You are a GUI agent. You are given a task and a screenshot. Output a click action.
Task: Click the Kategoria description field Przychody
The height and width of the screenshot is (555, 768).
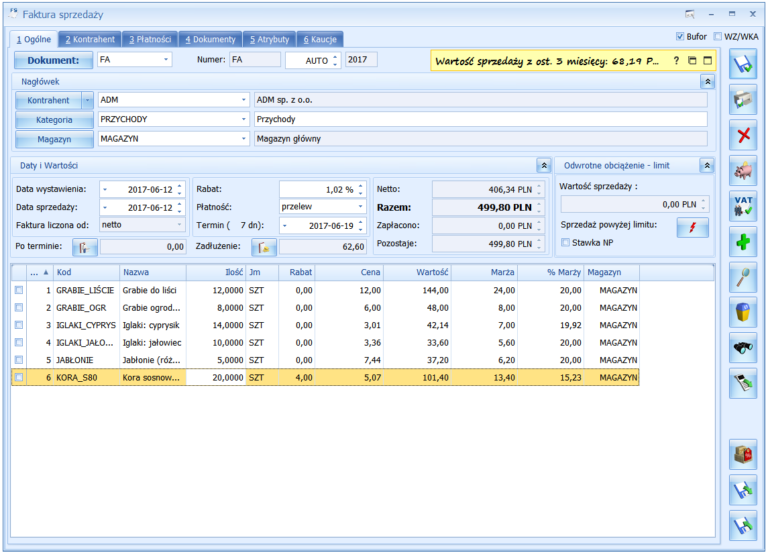click(480, 119)
